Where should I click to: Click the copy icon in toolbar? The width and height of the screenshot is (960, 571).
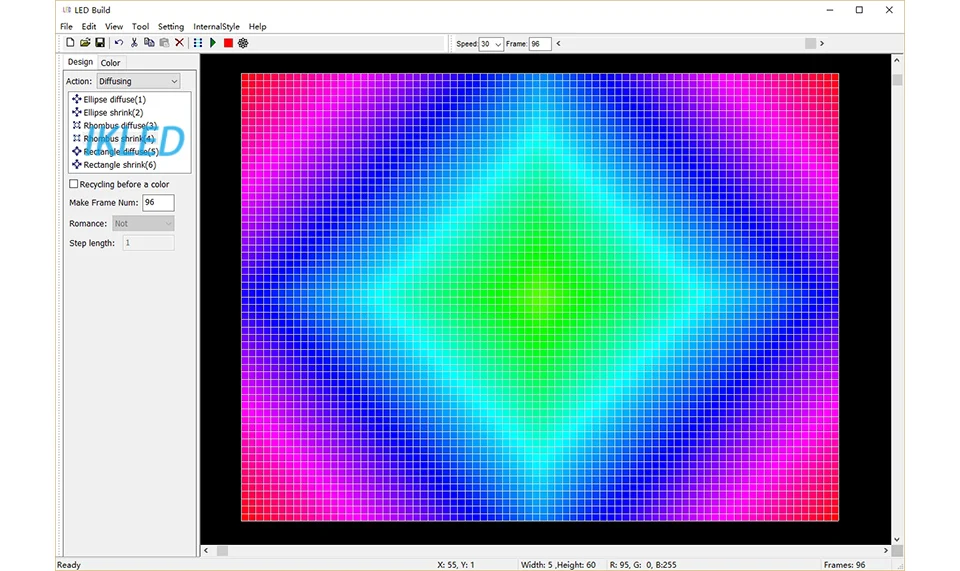[149, 43]
